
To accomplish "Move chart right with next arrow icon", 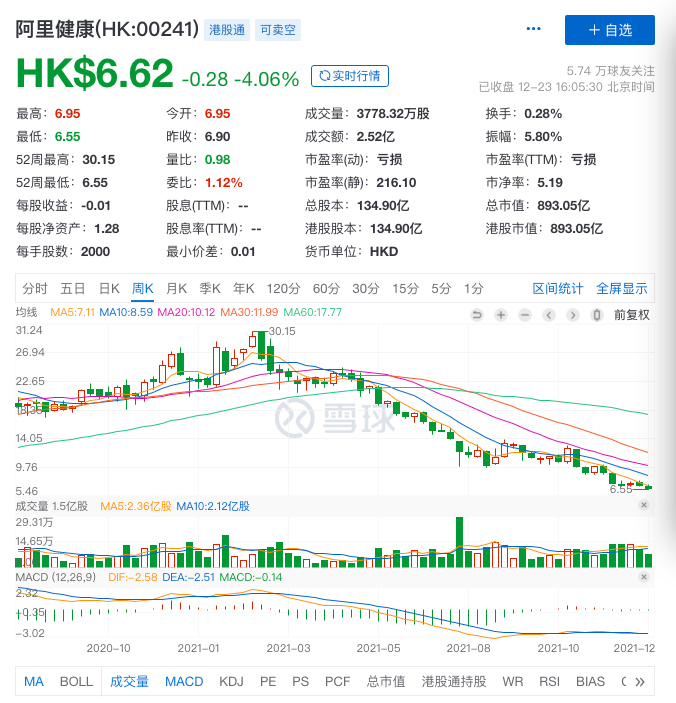I will 572,315.
